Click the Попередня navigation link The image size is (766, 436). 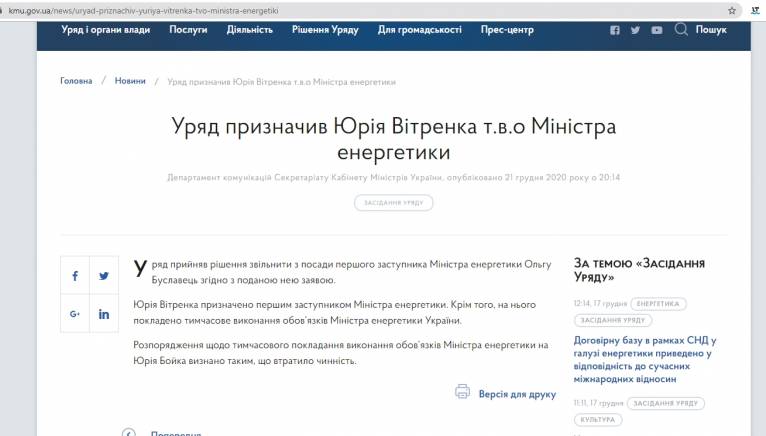click(176, 433)
